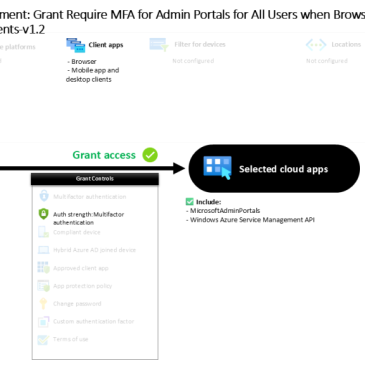The image size is (365, 365).
Task: Click the Compliant device icon
Action: (43, 232)
